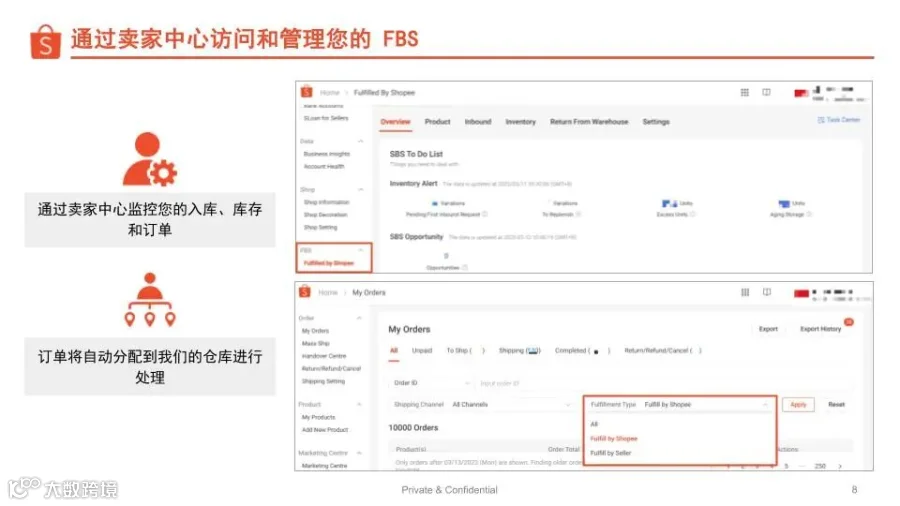Open guide book icon in My Orders header

tap(767, 293)
